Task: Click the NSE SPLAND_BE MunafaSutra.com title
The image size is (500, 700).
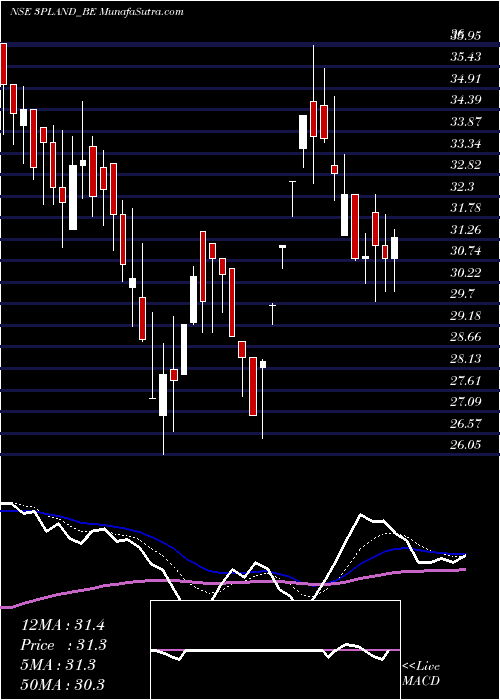Action: coord(96,12)
